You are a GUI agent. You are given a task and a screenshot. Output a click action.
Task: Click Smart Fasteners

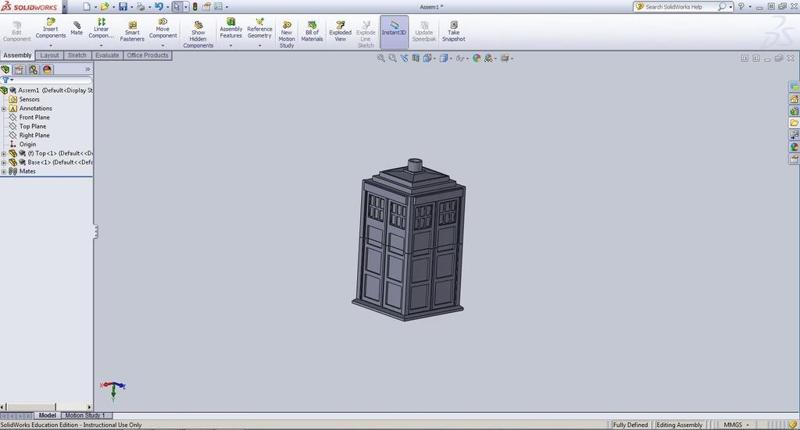pyautogui.click(x=132, y=31)
